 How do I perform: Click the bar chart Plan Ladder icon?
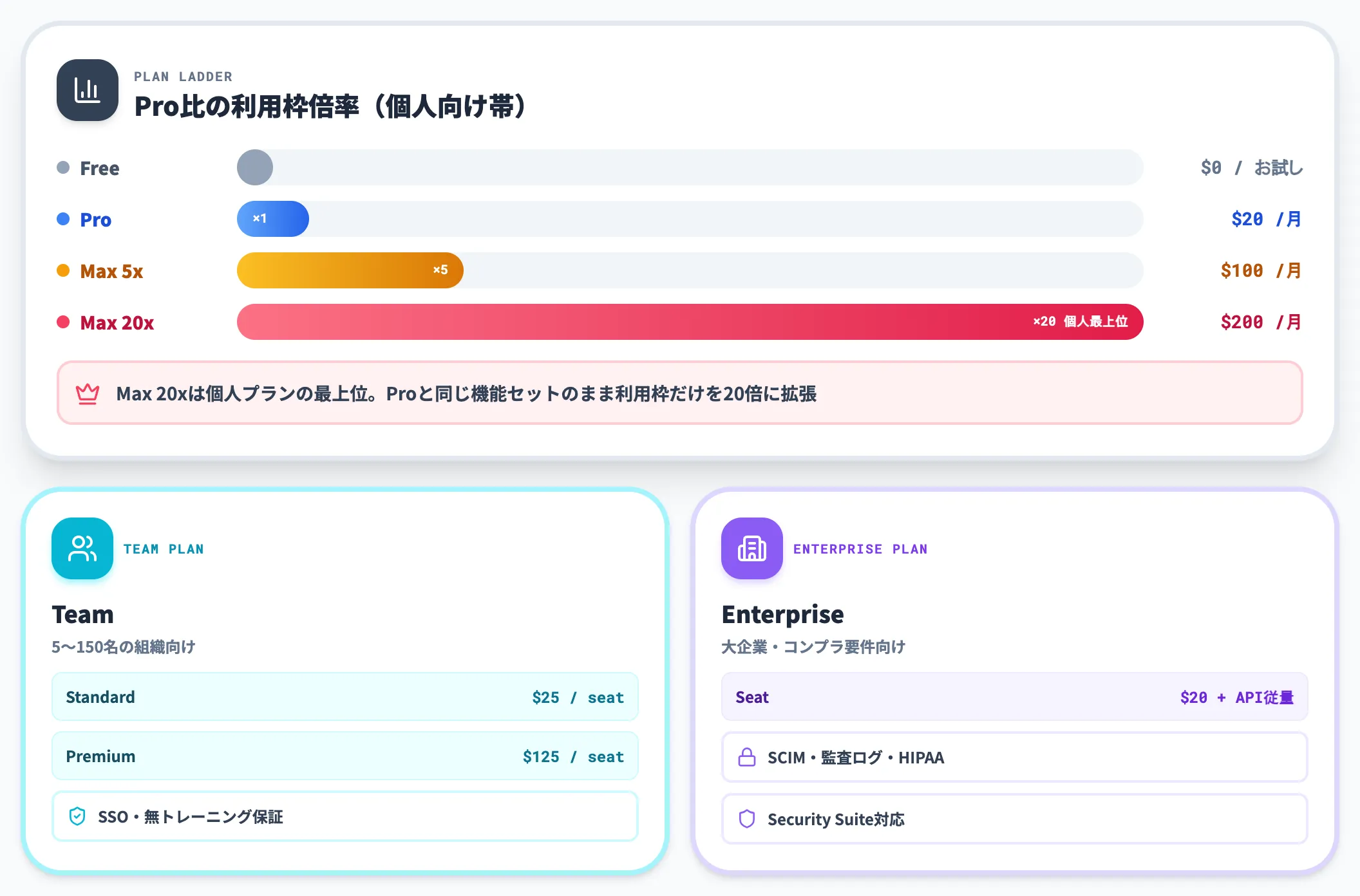pos(88,90)
